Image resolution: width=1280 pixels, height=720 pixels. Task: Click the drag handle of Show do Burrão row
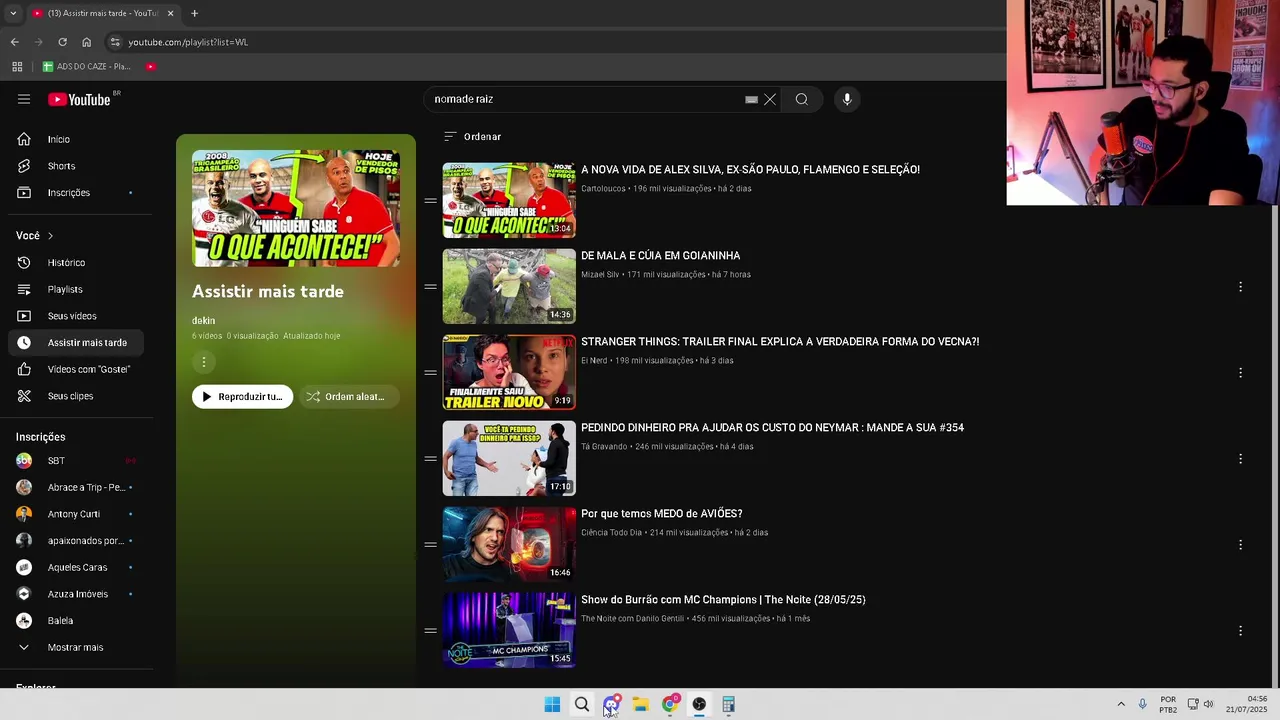[430, 631]
